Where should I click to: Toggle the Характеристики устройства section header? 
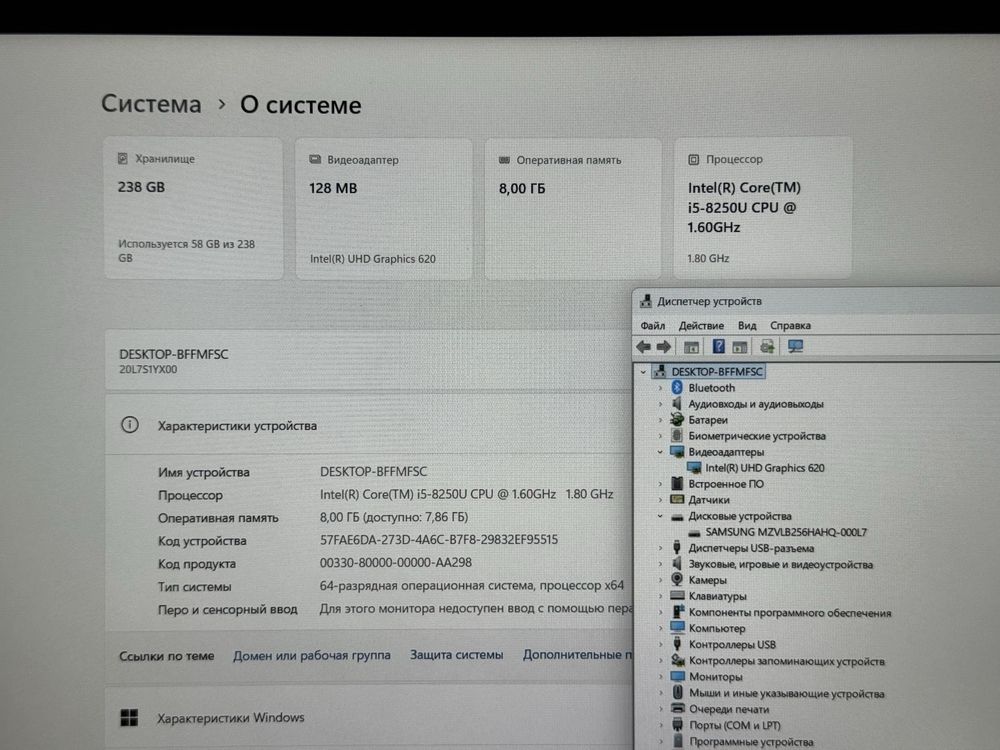pos(369,425)
